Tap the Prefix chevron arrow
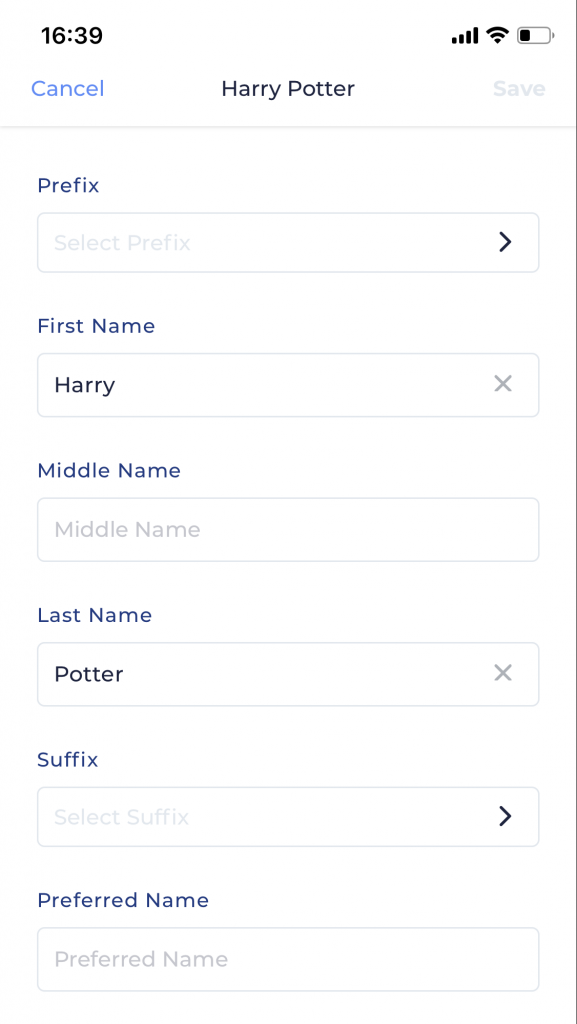 click(x=505, y=242)
